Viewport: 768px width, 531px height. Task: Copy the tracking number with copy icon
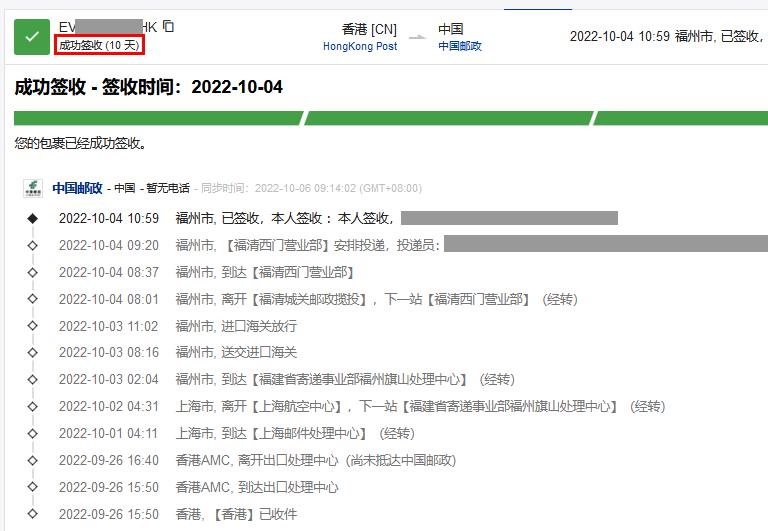click(x=168, y=27)
